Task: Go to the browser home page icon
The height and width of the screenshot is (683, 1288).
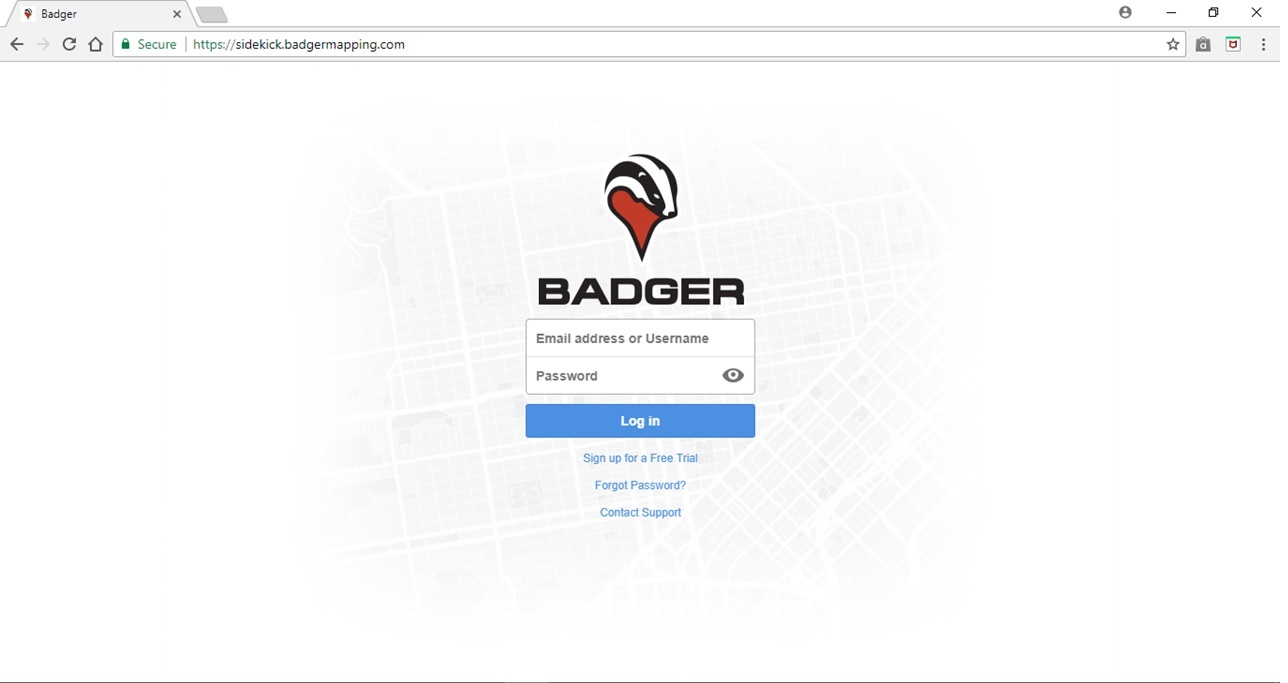Action: click(x=95, y=44)
